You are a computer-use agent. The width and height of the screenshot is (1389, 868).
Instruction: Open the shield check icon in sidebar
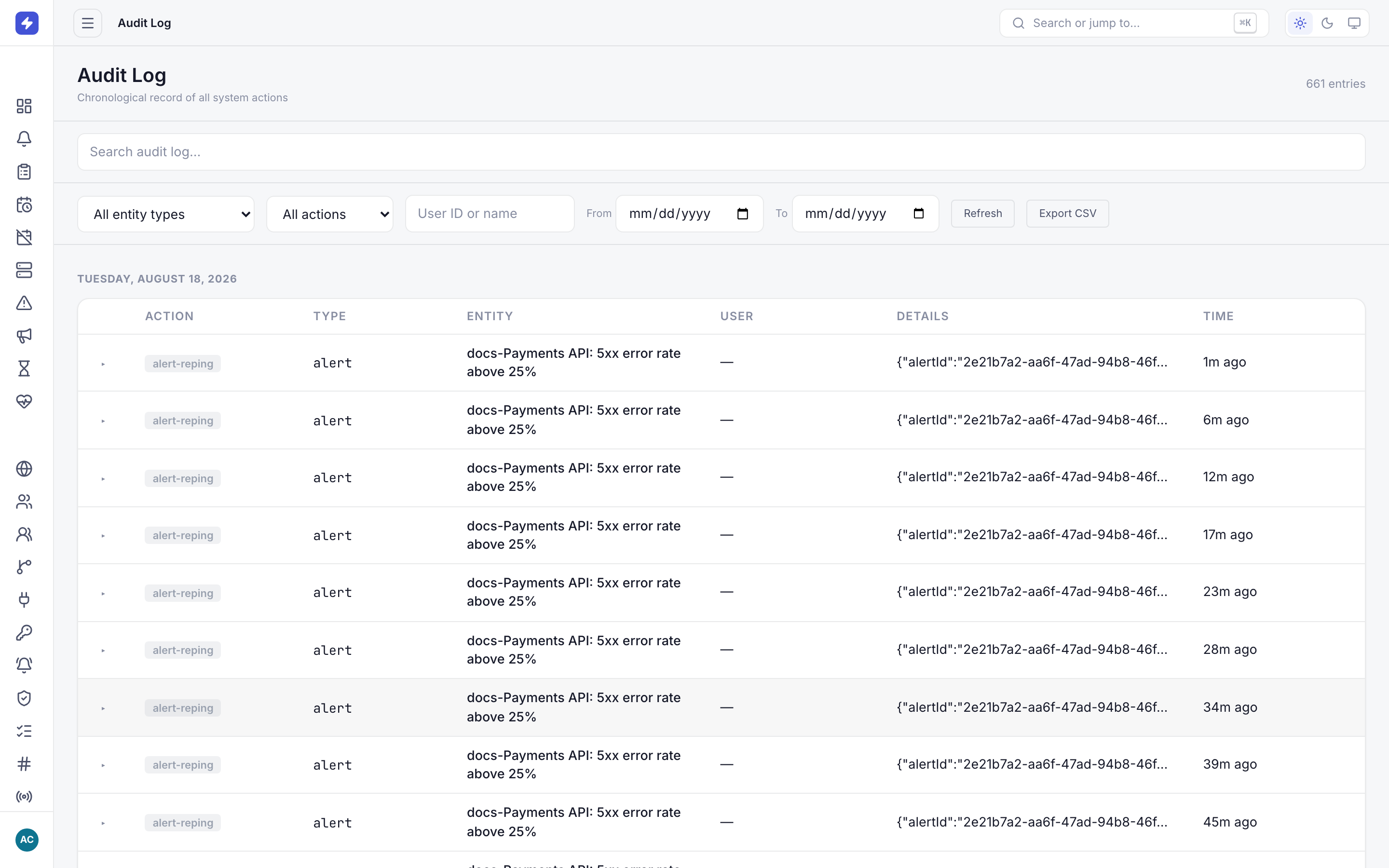24,697
